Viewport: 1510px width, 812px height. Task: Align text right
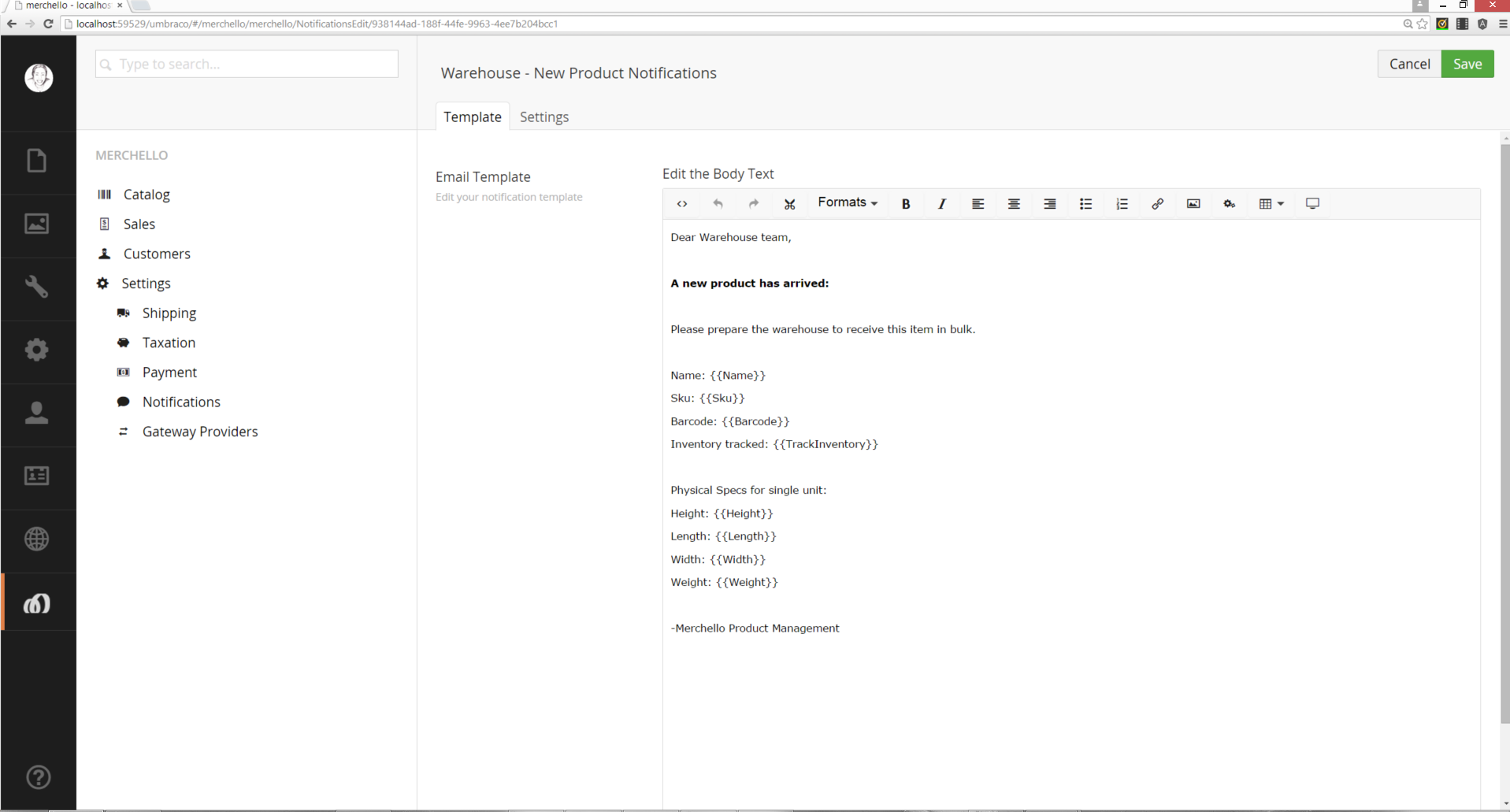click(1050, 204)
